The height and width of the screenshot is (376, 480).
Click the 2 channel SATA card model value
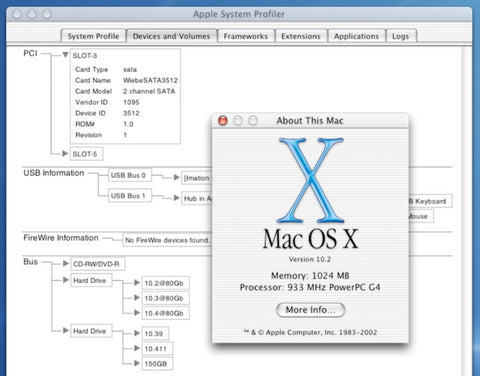149,91
